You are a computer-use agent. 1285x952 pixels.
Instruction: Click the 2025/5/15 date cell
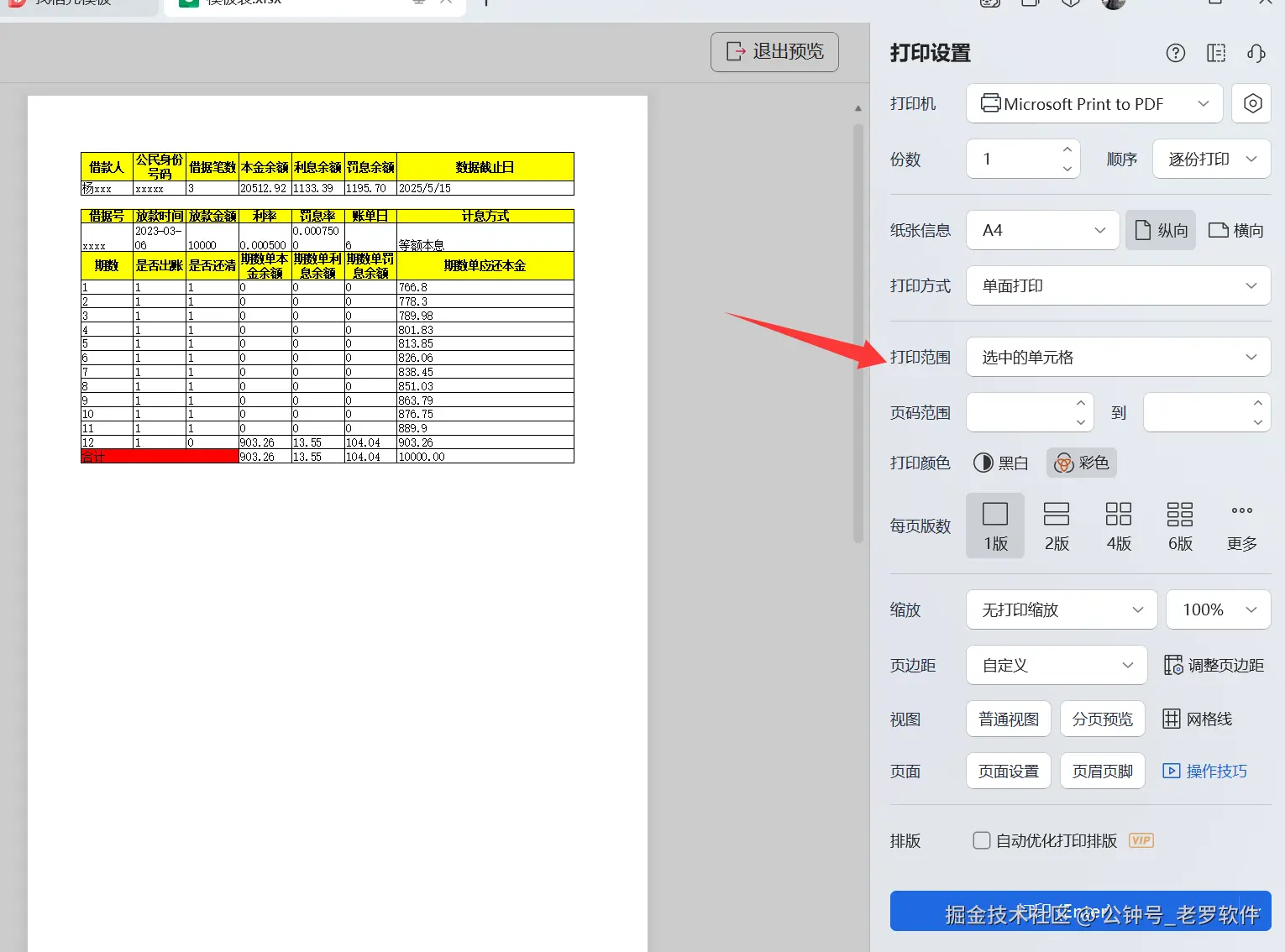click(x=485, y=188)
